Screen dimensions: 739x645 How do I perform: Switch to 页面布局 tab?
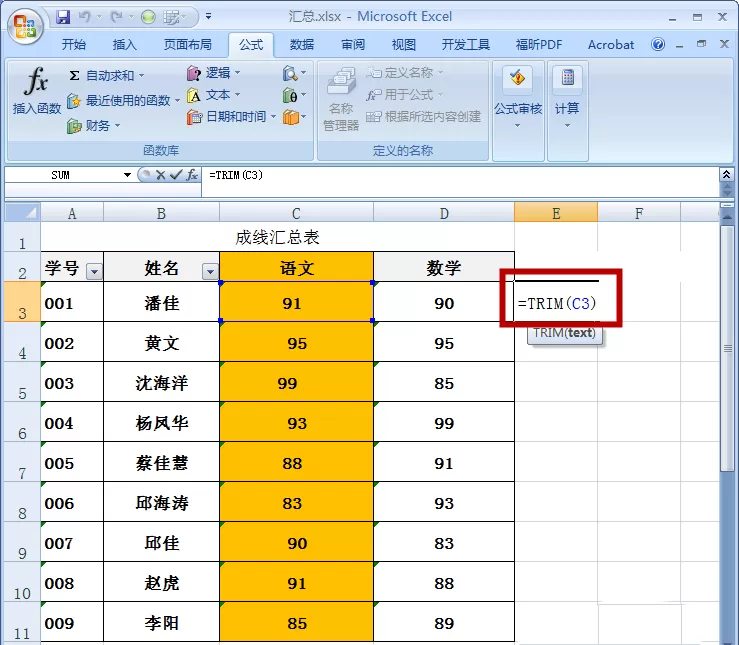188,45
